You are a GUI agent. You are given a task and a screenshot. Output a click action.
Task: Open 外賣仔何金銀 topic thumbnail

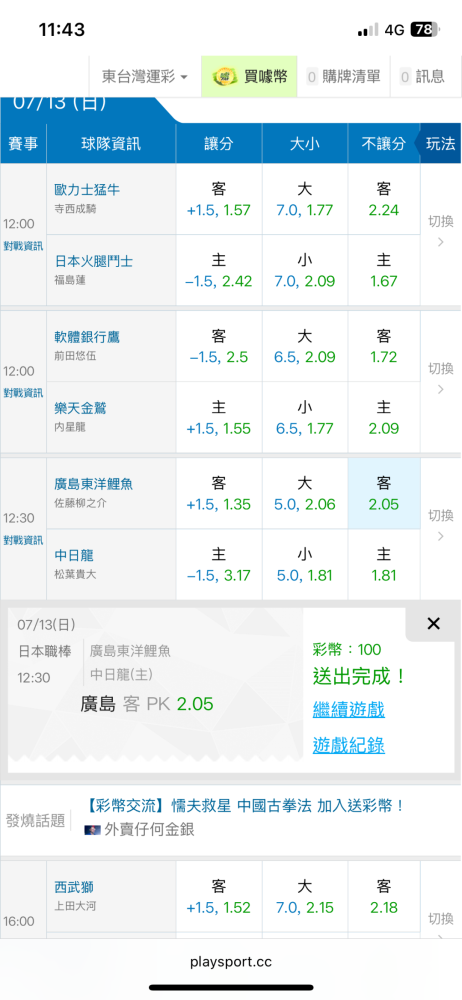(x=92, y=830)
